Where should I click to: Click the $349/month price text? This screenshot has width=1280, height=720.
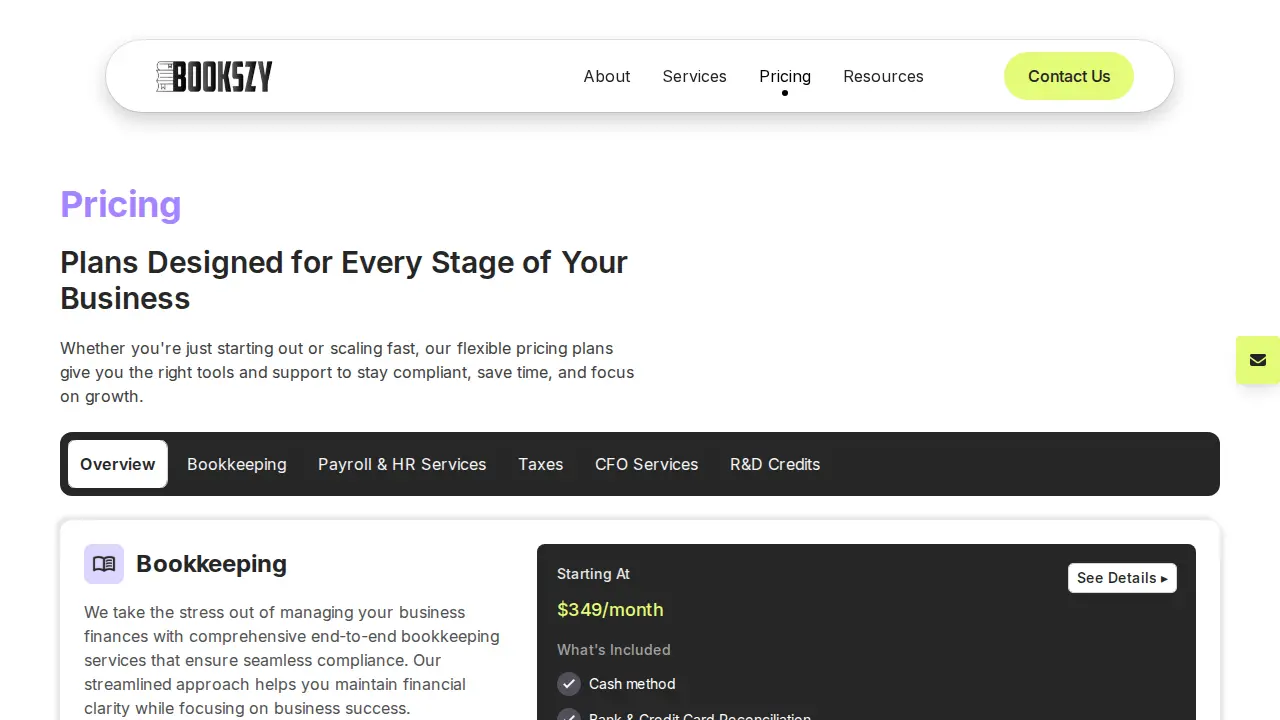pos(610,610)
